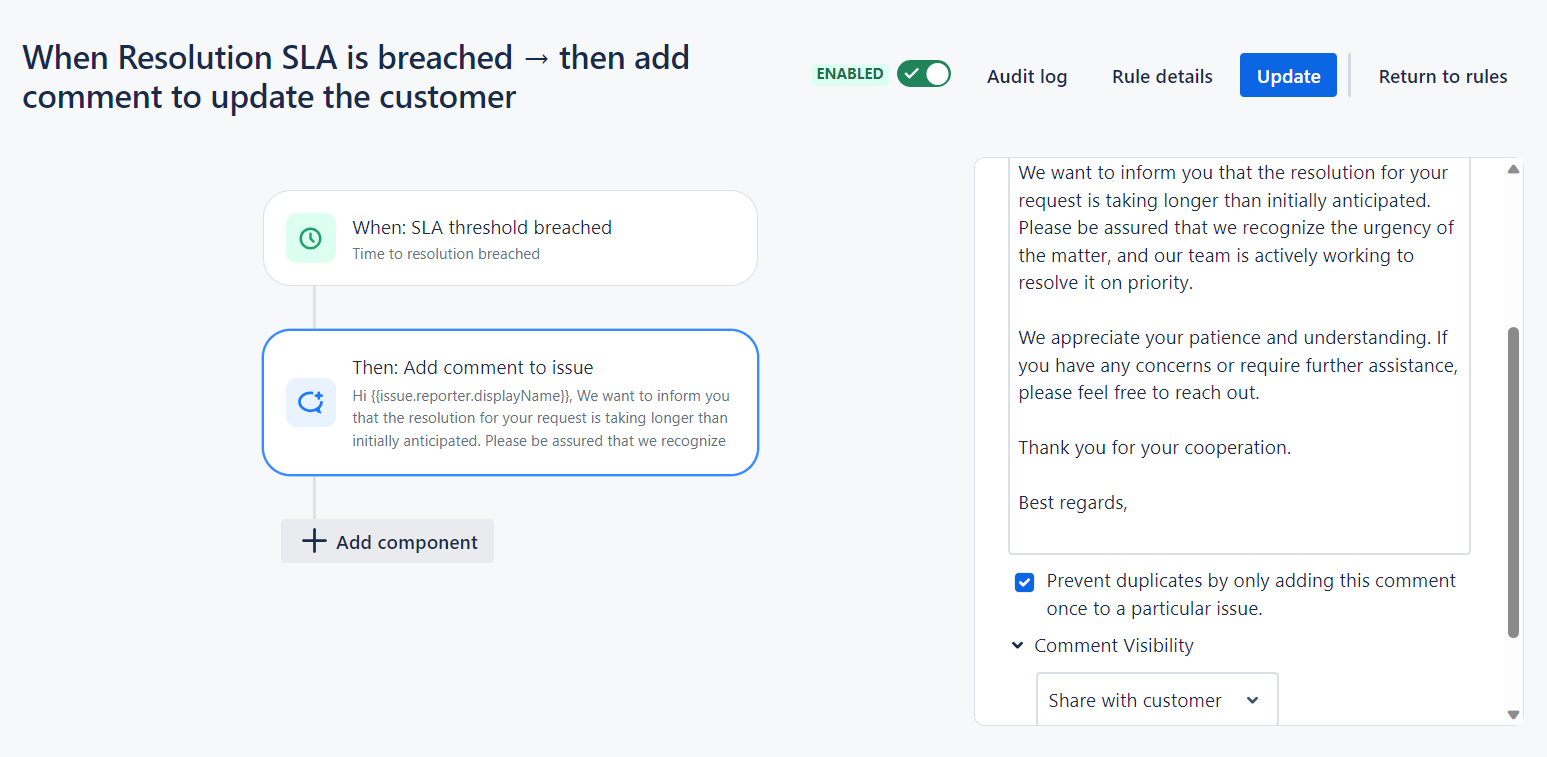The image size is (1547, 757).
Task: Click the config panel vertical scrollbar thumb
Action: 1513,482
